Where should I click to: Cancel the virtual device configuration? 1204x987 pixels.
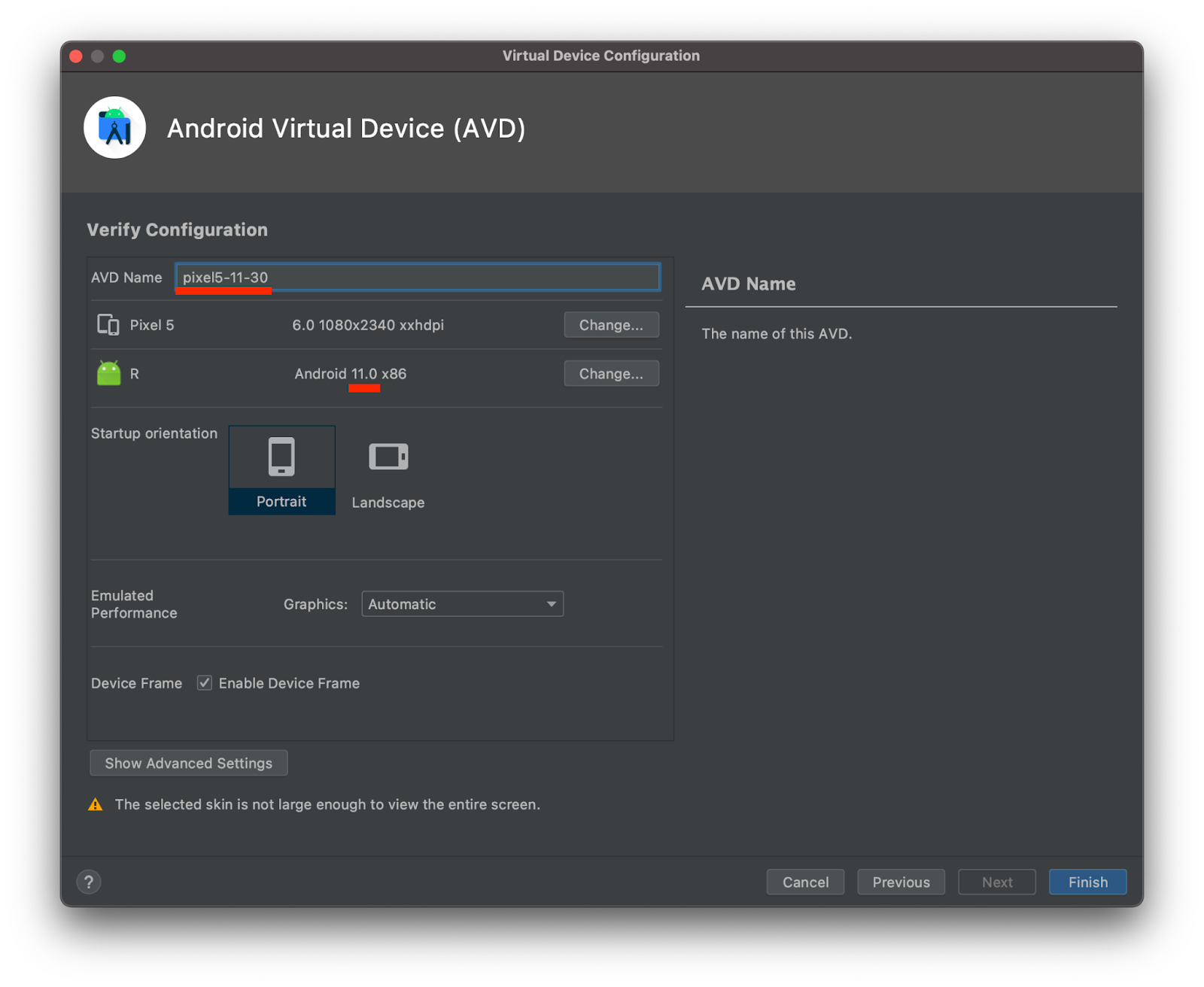[805, 882]
